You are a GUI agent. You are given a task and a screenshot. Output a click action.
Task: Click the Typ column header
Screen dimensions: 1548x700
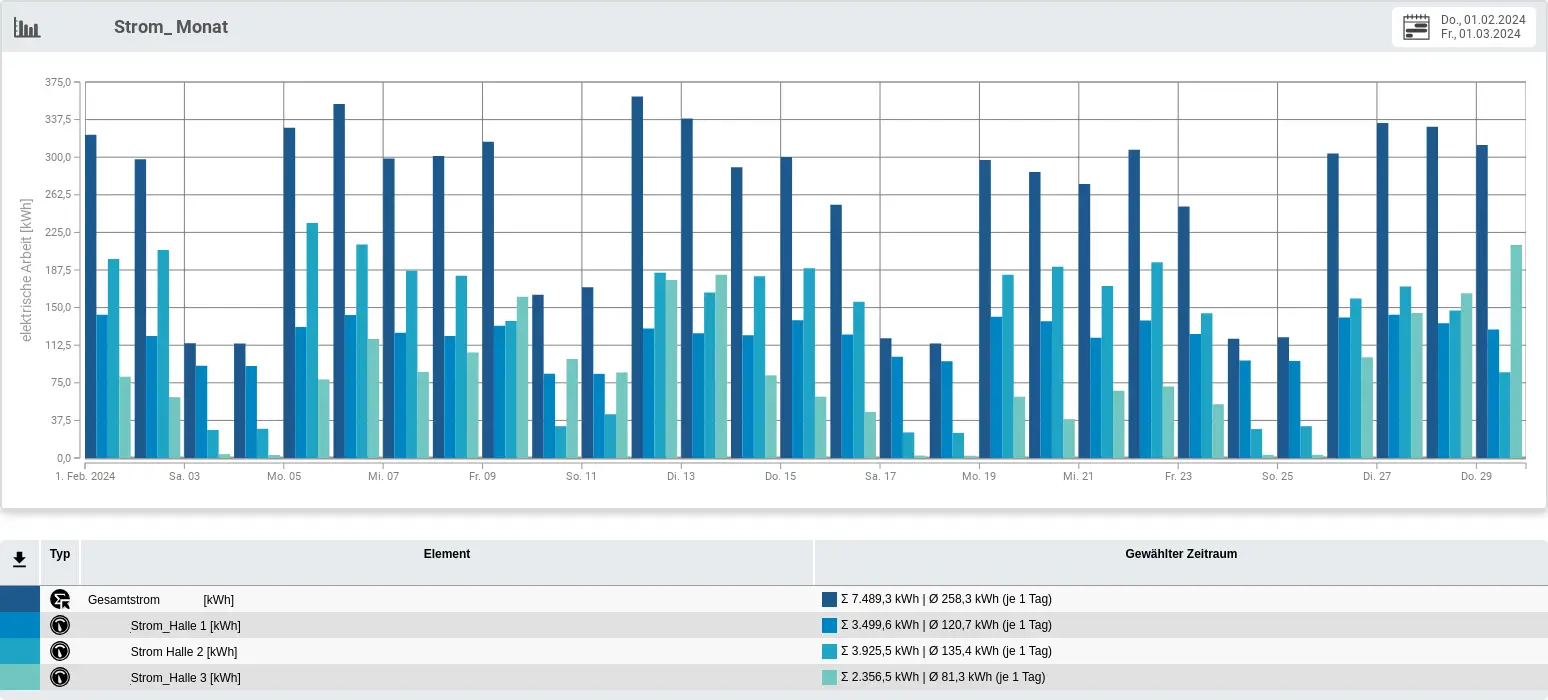pyautogui.click(x=60, y=554)
